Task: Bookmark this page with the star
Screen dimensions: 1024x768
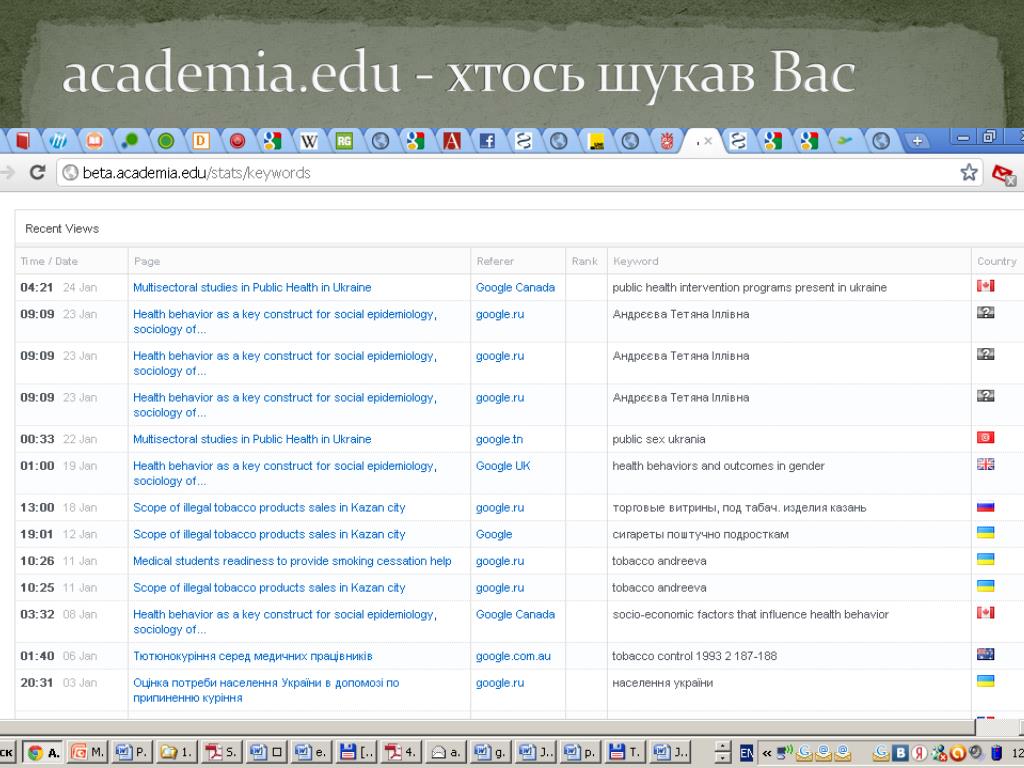Action: click(968, 172)
